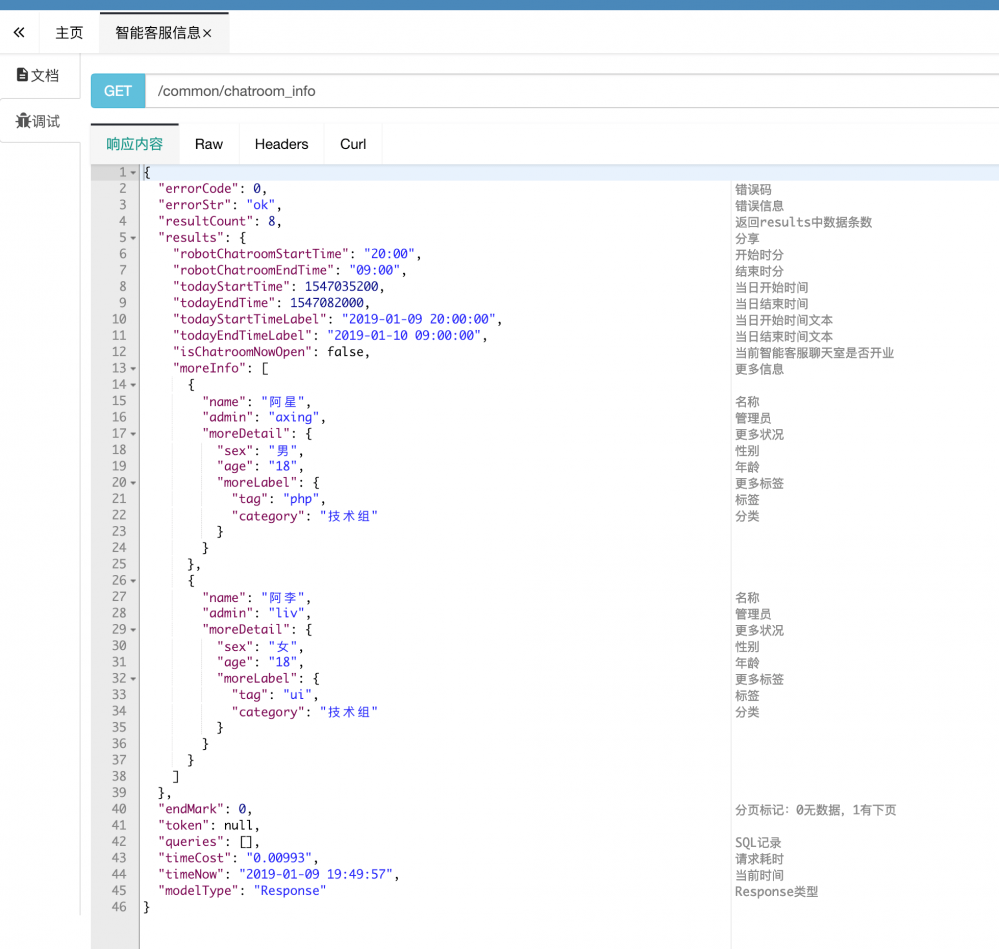This screenshot has width=999, height=949.
Task: Switch to the Headers tab
Action: 280,143
